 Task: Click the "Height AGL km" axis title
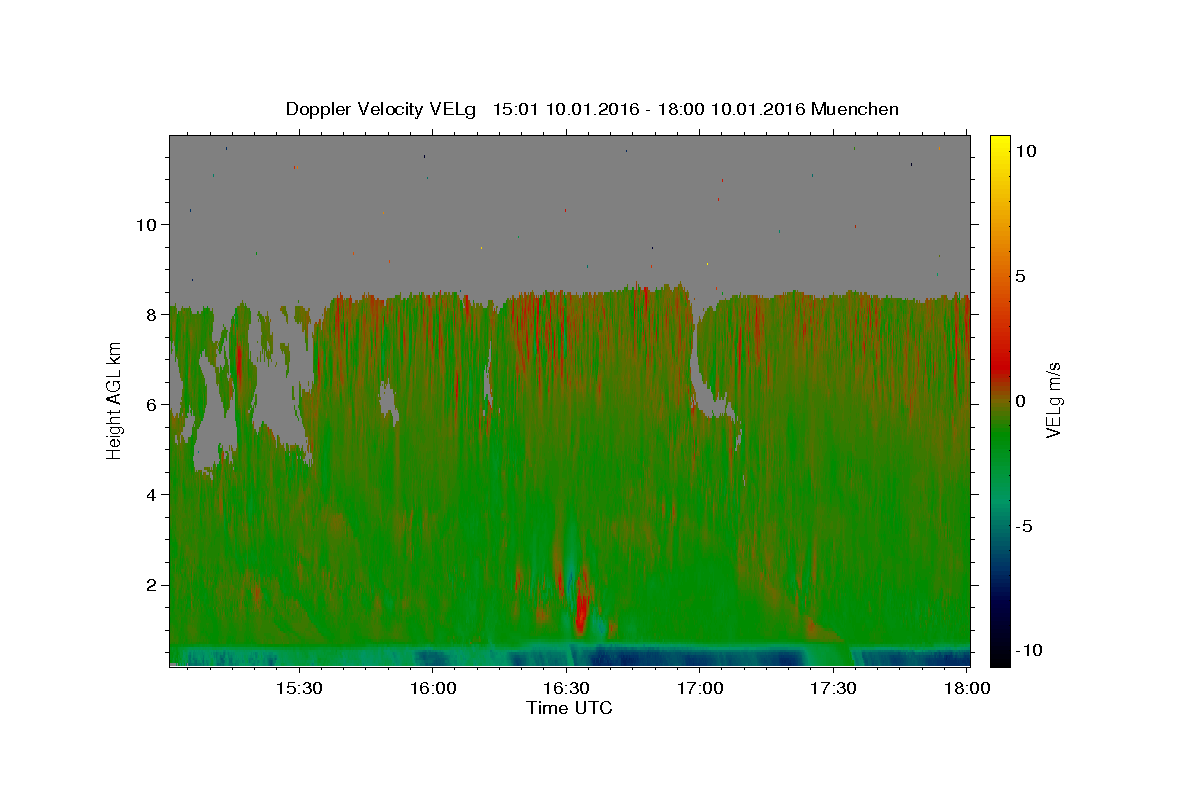point(114,399)
